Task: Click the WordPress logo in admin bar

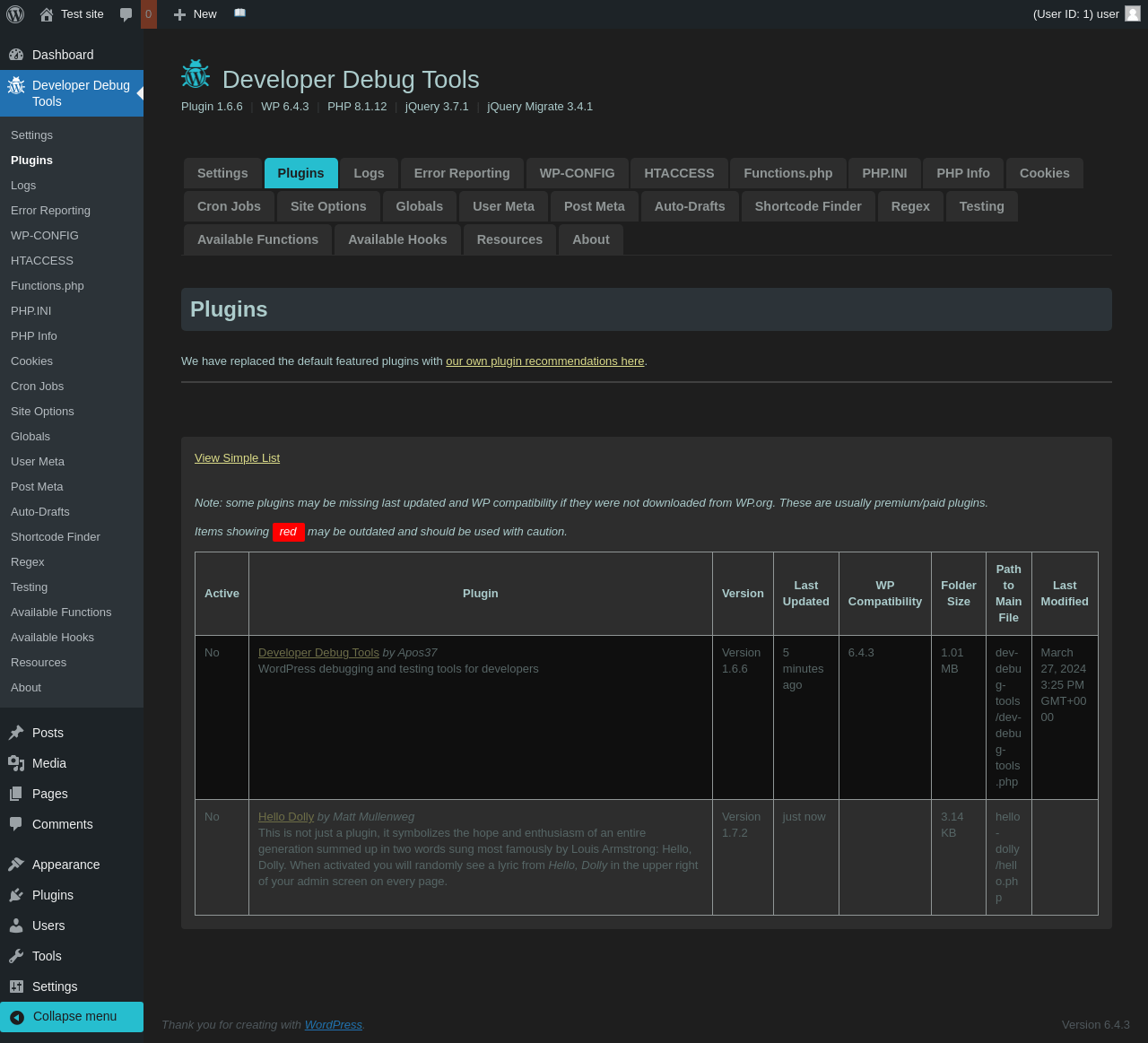Action: [15, 14]
